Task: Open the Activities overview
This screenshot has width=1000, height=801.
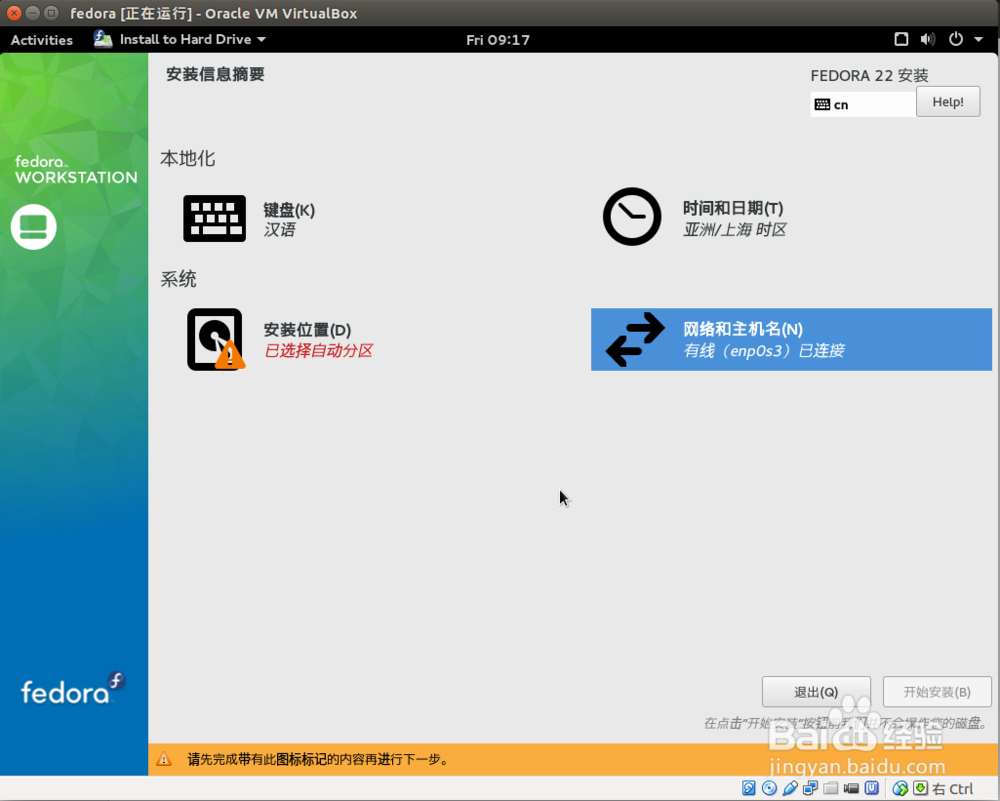Action: pos(41,40)
